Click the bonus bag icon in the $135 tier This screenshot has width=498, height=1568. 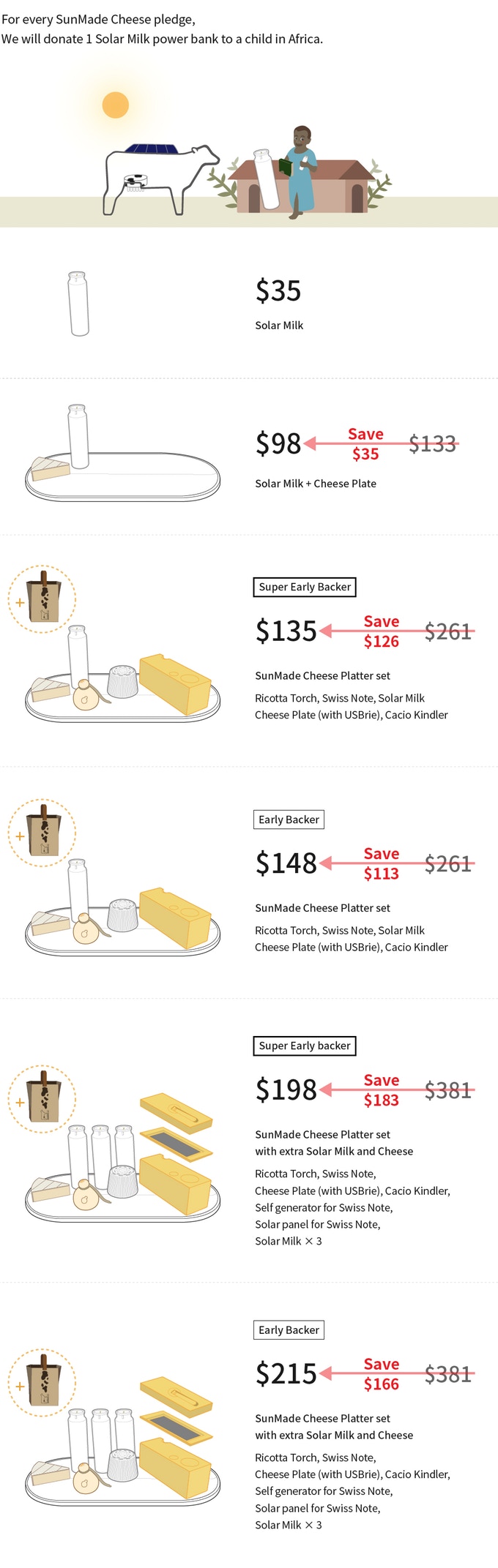[42, 599]
